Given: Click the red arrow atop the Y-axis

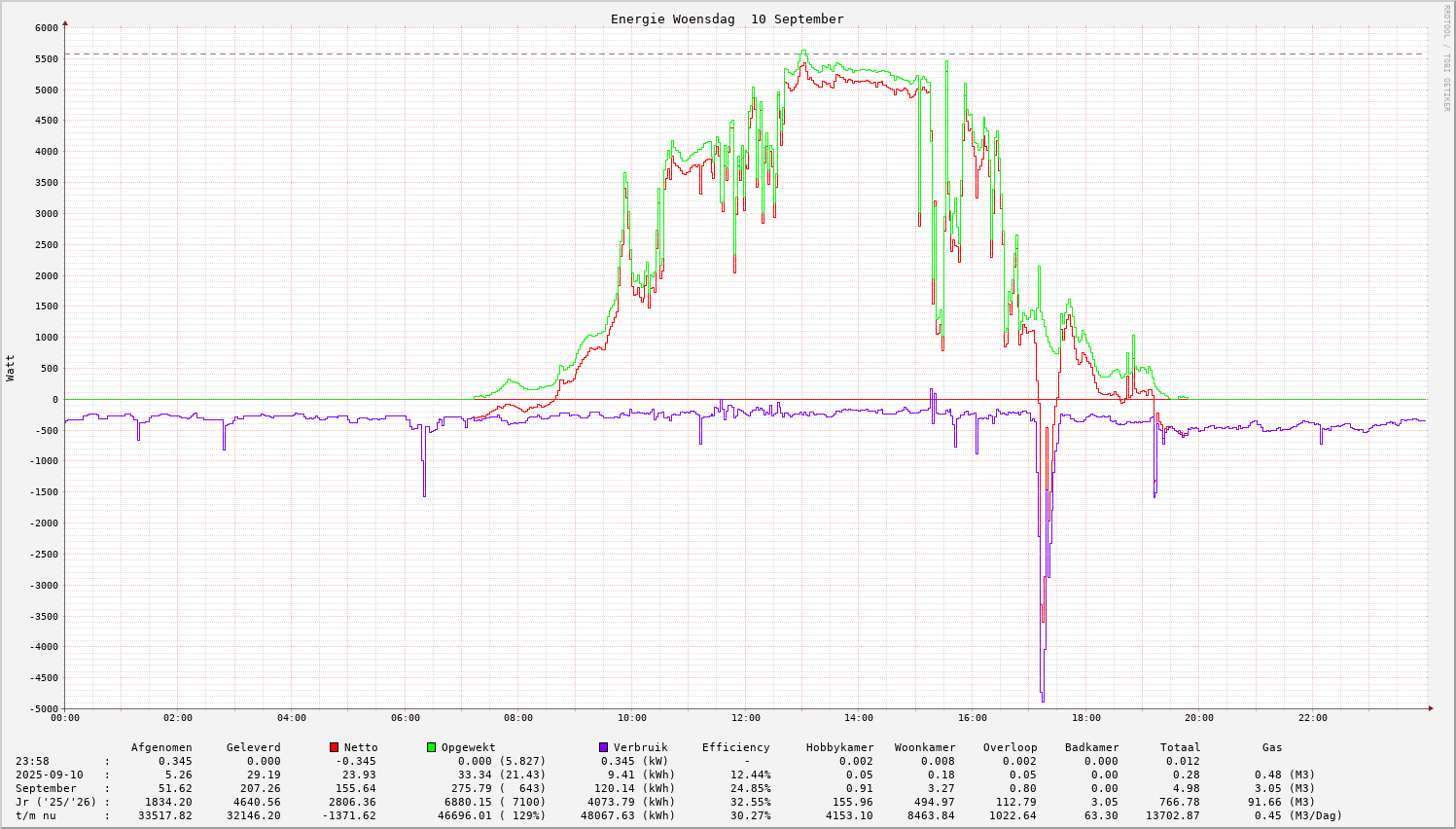Looking at the screenshot, I should (65, 22).
